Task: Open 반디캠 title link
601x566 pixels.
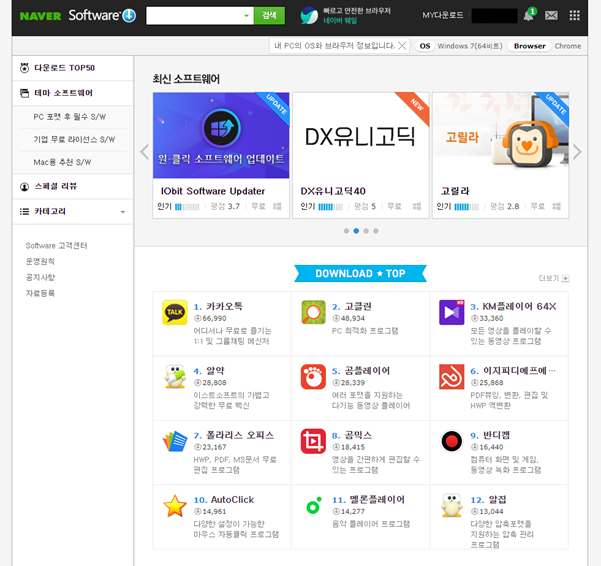Action: [496, 435]
